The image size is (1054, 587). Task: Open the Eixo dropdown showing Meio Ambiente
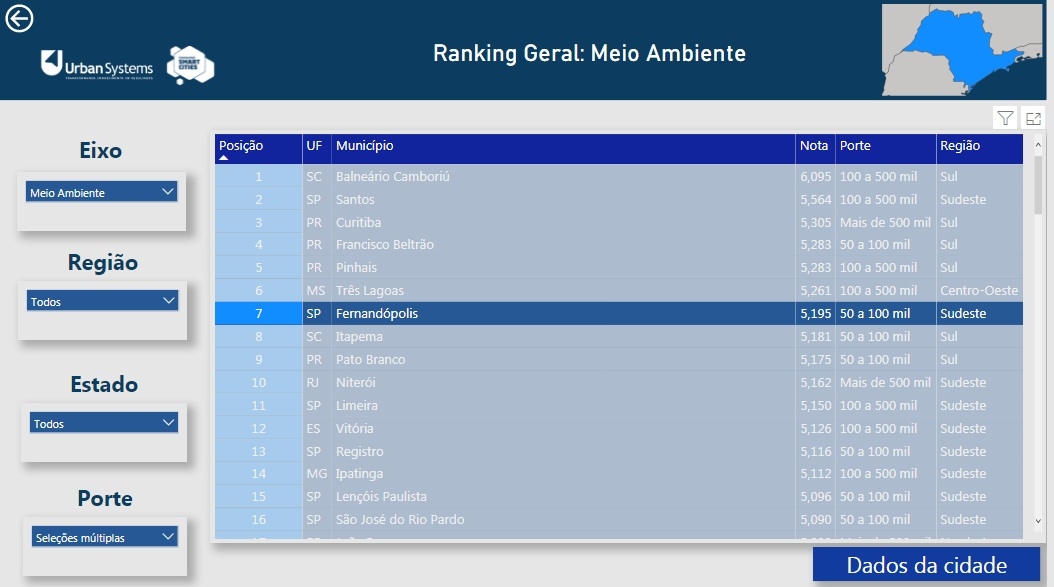101,192
